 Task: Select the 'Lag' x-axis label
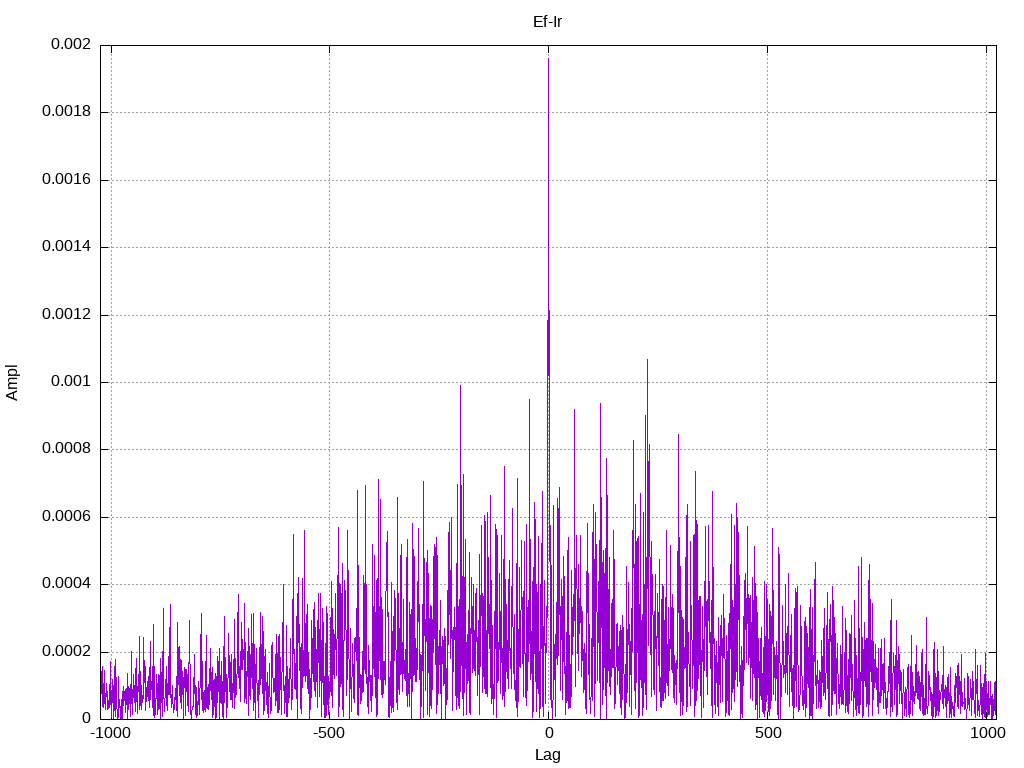tap(547, 755)
